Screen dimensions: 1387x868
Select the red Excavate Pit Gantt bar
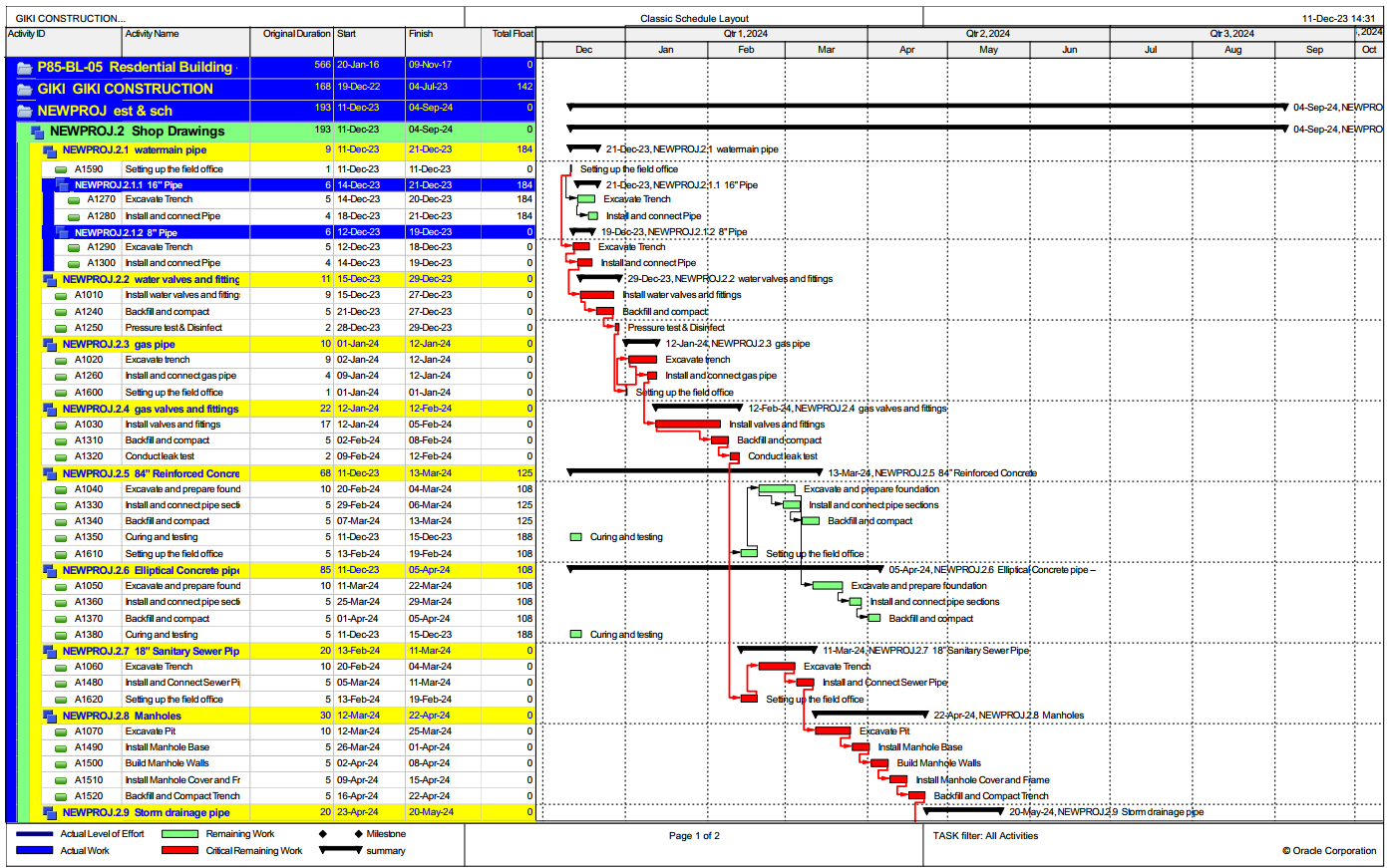point(833,731)
